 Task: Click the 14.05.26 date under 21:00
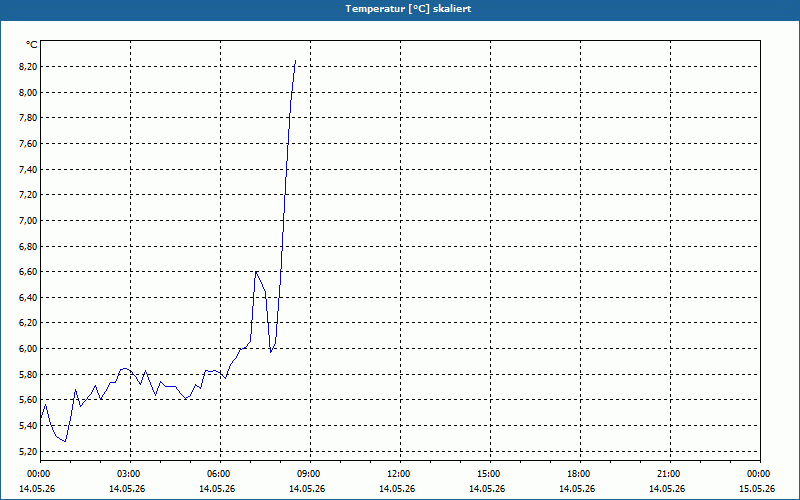[667, 489]
